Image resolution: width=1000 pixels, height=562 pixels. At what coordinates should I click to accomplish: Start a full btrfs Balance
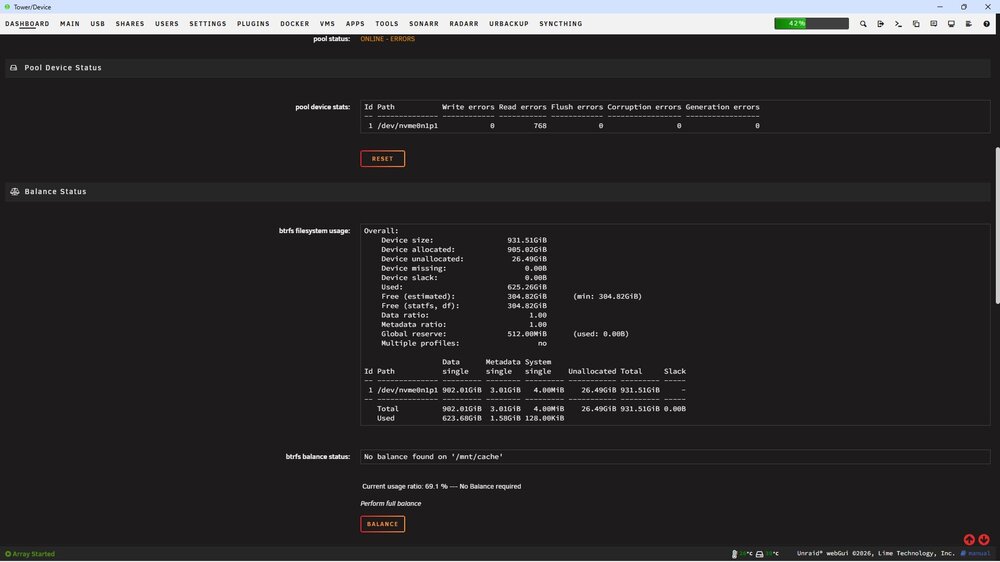pyautogui.click(x=383, y=524)
